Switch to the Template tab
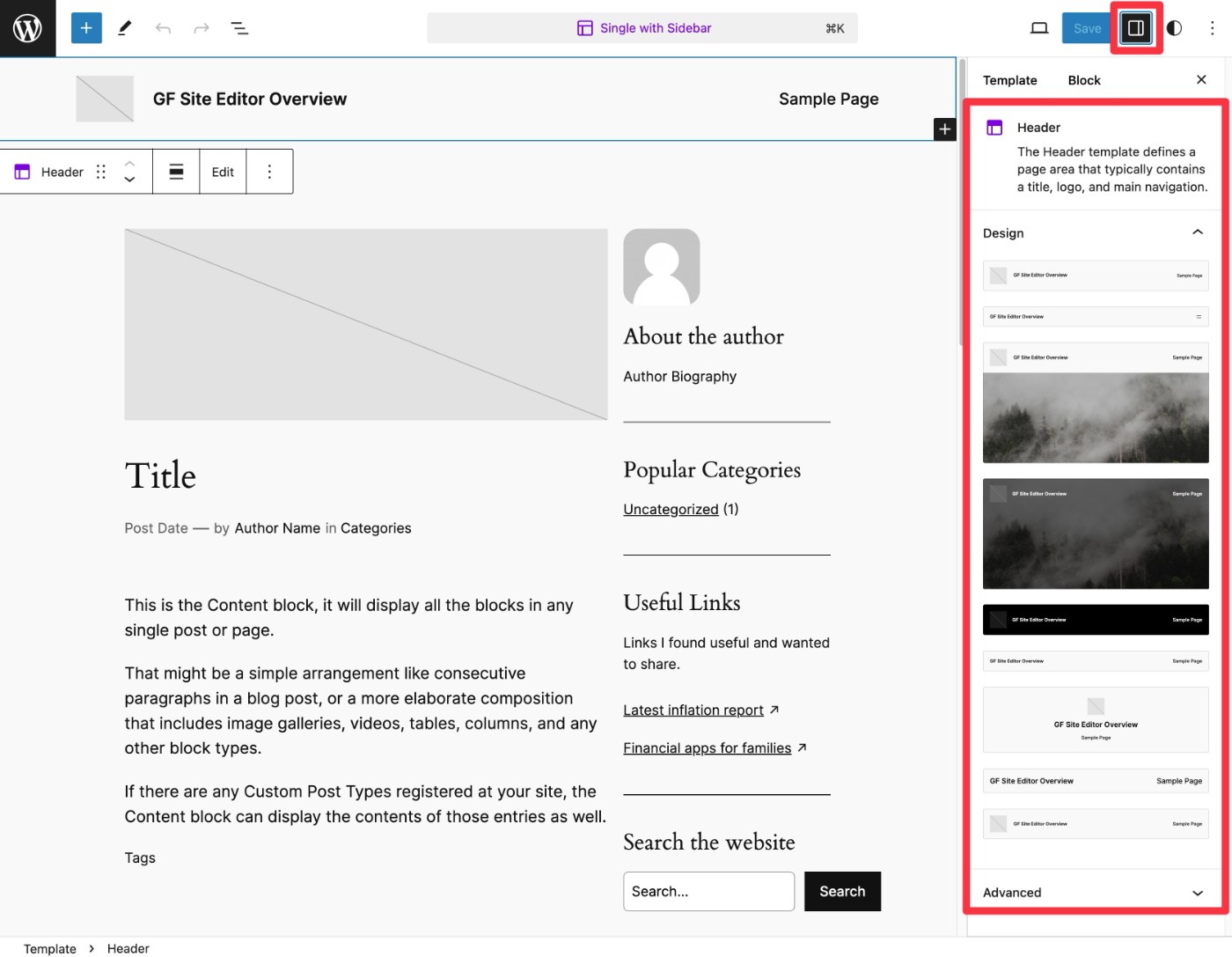Viewport: 1232px width, 957px height. tap(1009, 80)
